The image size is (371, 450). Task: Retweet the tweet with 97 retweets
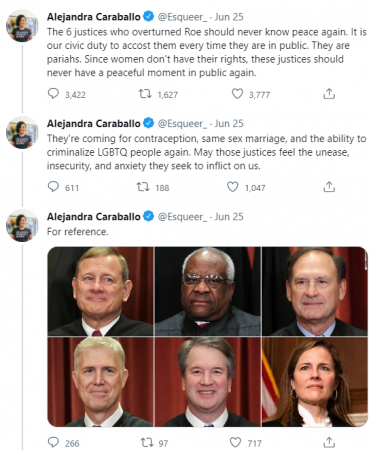tap(147, 443)
